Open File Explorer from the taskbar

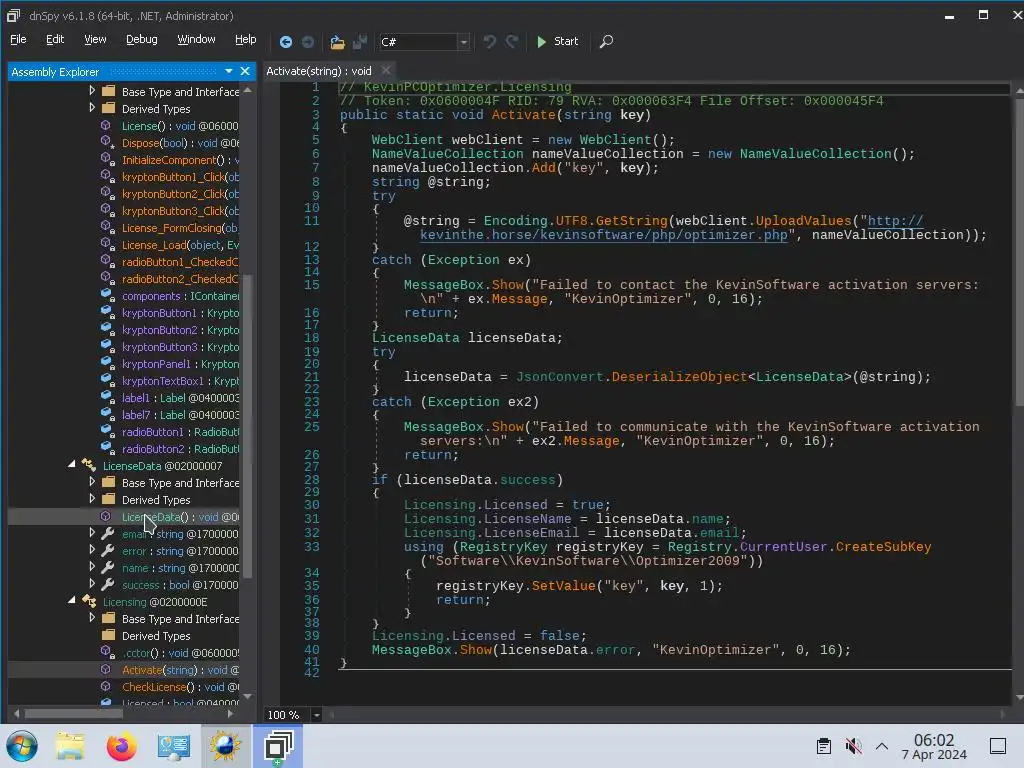[x=70, y=746]
